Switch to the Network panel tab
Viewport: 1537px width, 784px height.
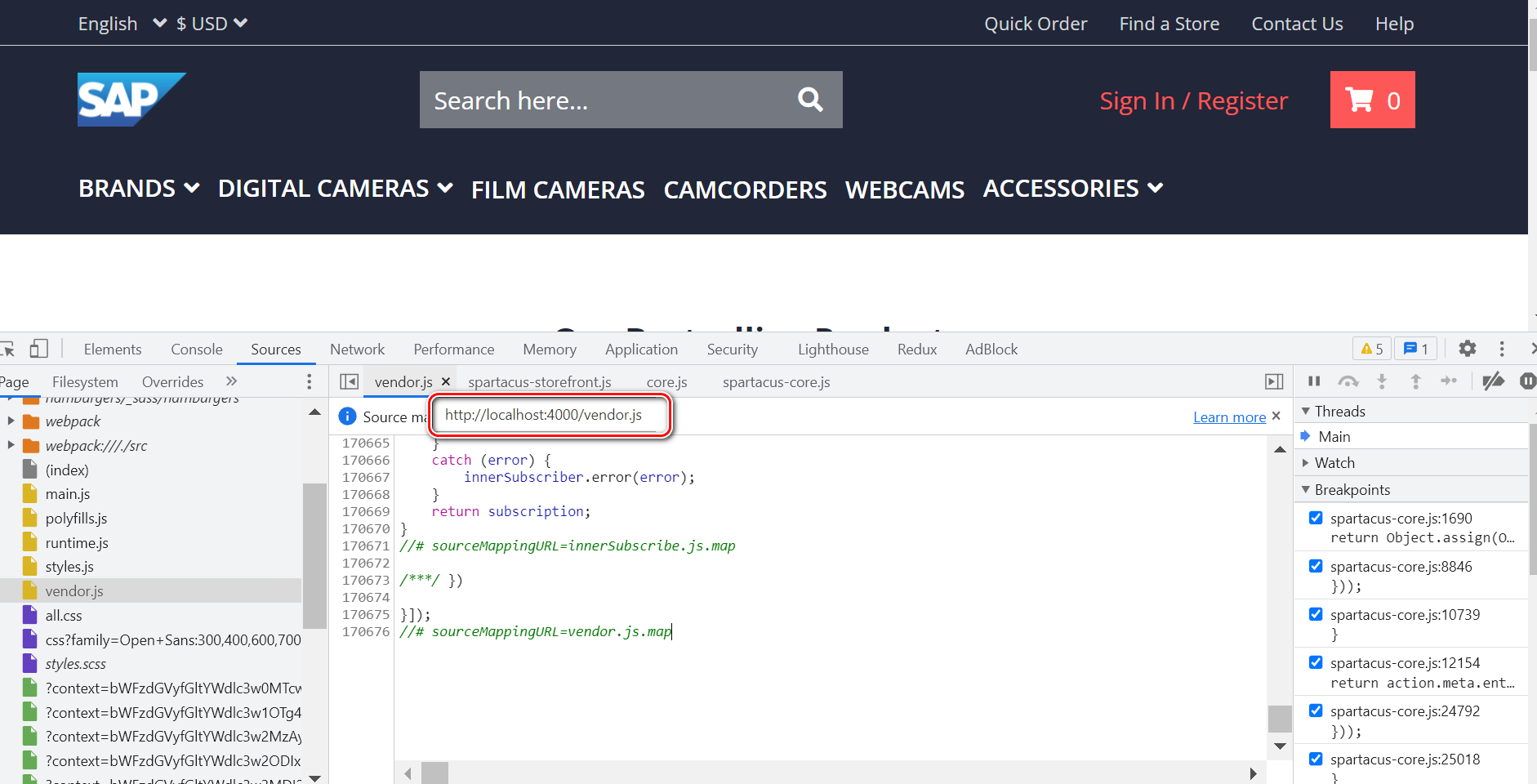click(x=358, y=349)
